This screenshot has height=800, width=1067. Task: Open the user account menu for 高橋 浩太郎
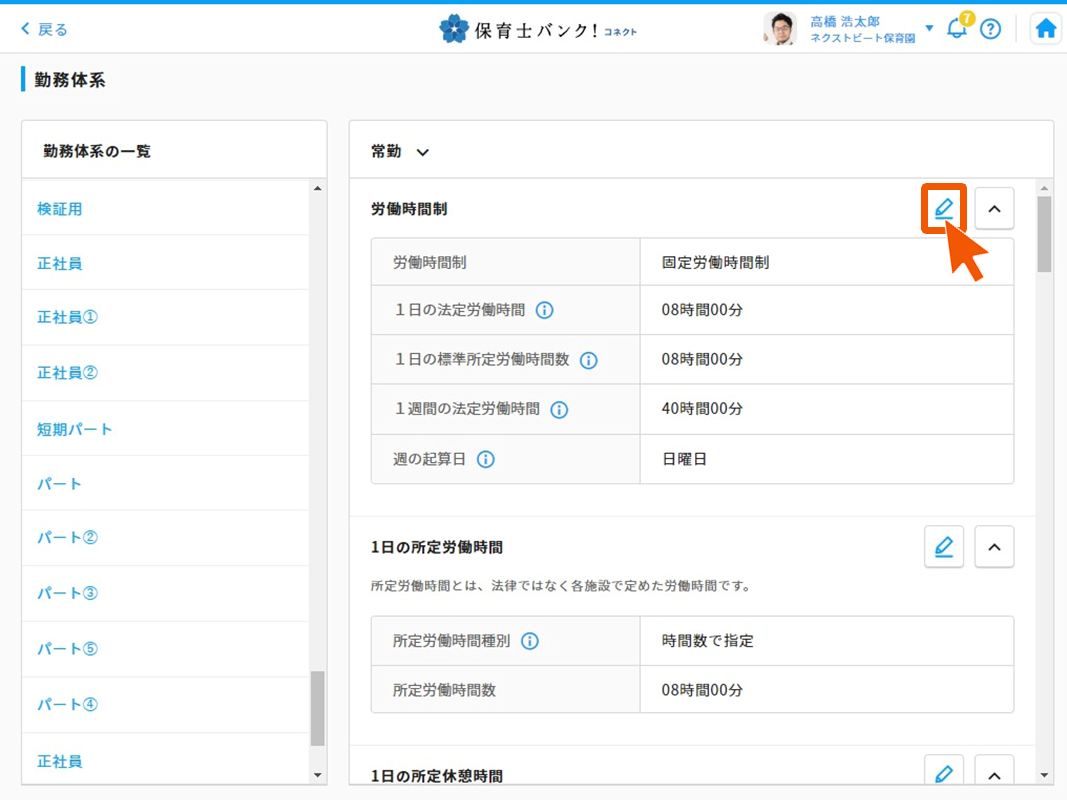coord(929,28)
